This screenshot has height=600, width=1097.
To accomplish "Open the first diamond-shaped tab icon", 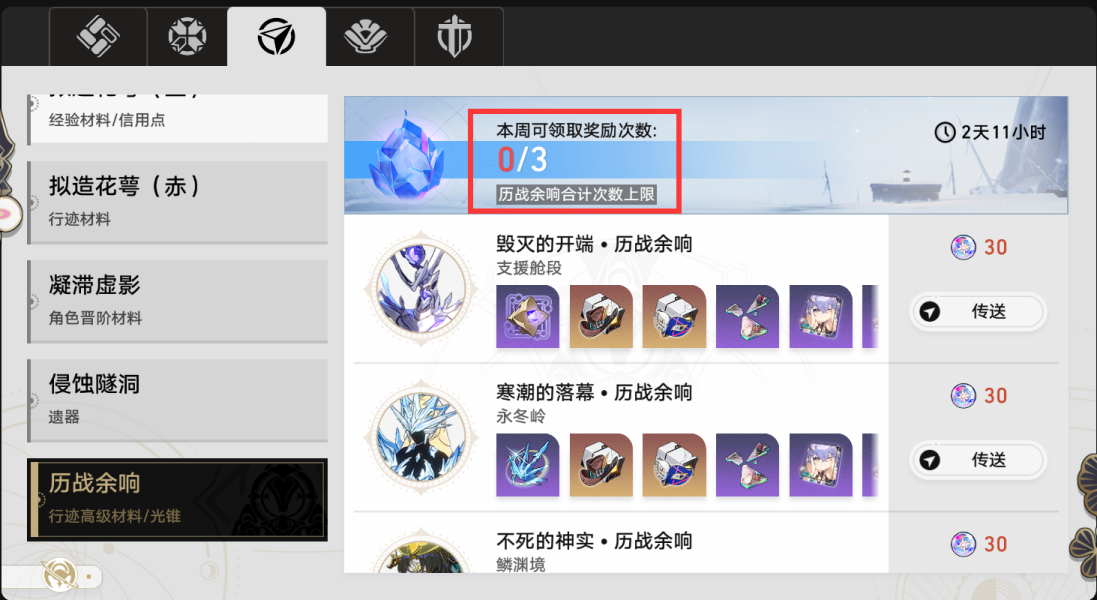I will 98,36.
